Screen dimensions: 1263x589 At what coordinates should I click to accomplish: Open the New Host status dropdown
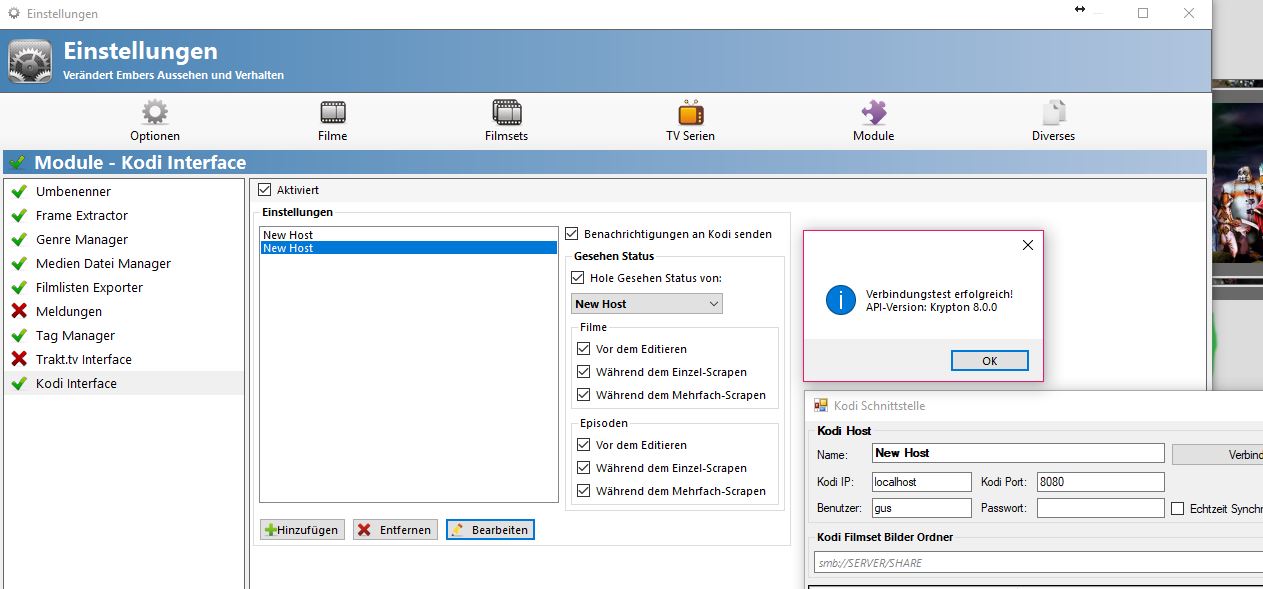pyautogui.click(x=647, y=303)
